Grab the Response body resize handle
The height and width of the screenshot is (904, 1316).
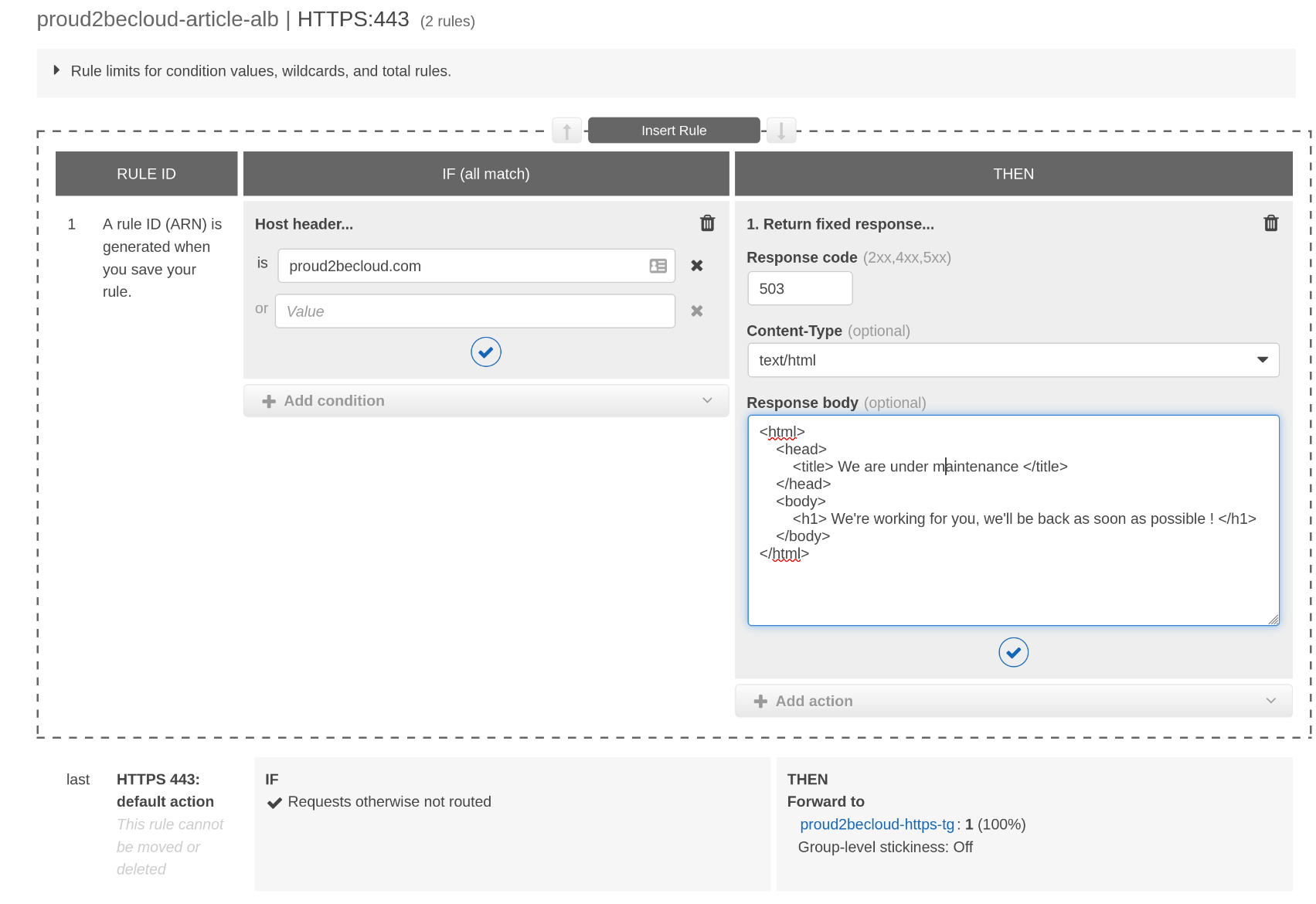pos(1273,620)
